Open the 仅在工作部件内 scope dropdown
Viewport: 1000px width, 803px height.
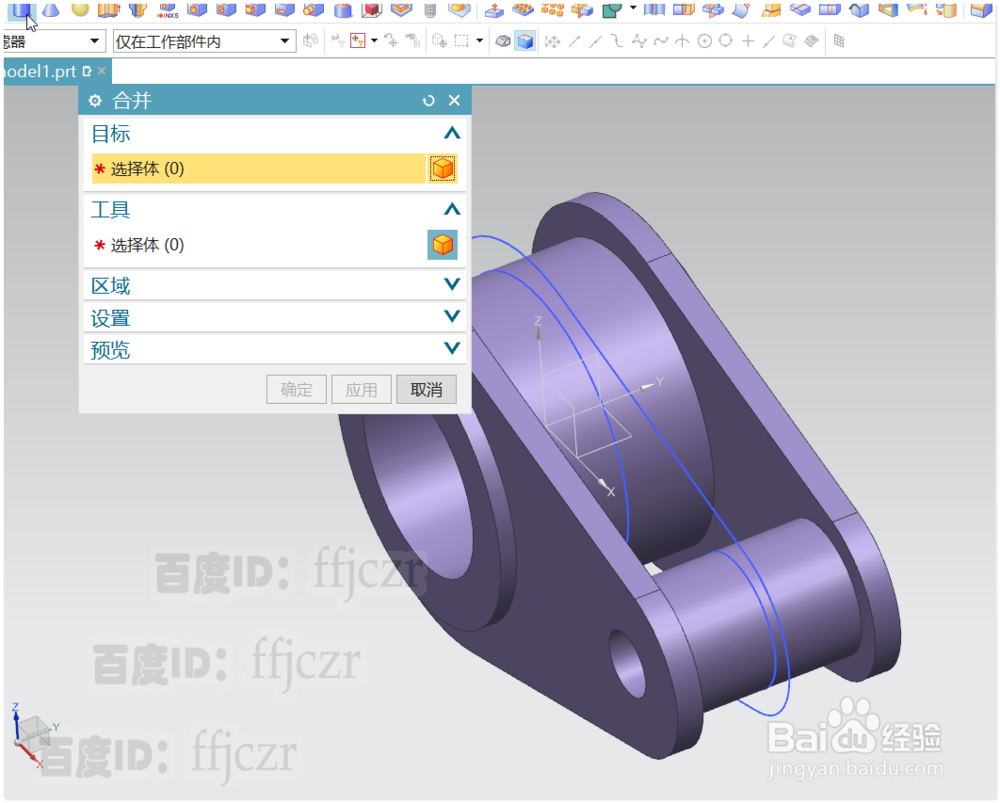click(285, 41)
